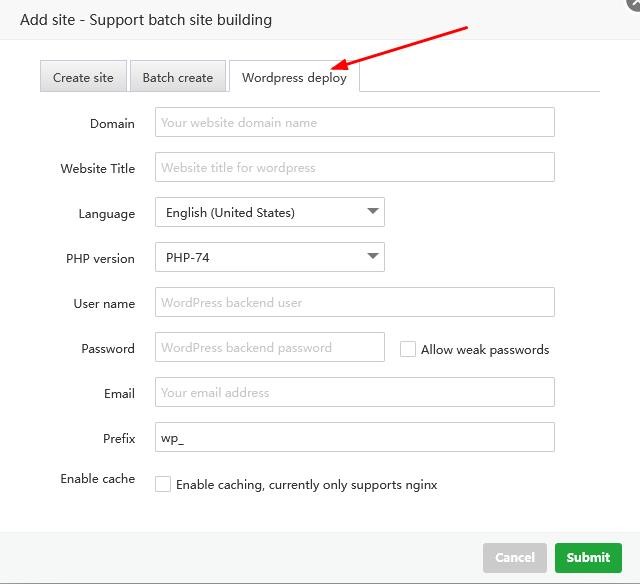This screenshot has height=584, width=640.
Task: Close the Add site dialog
Action: [x=633, y=4]
